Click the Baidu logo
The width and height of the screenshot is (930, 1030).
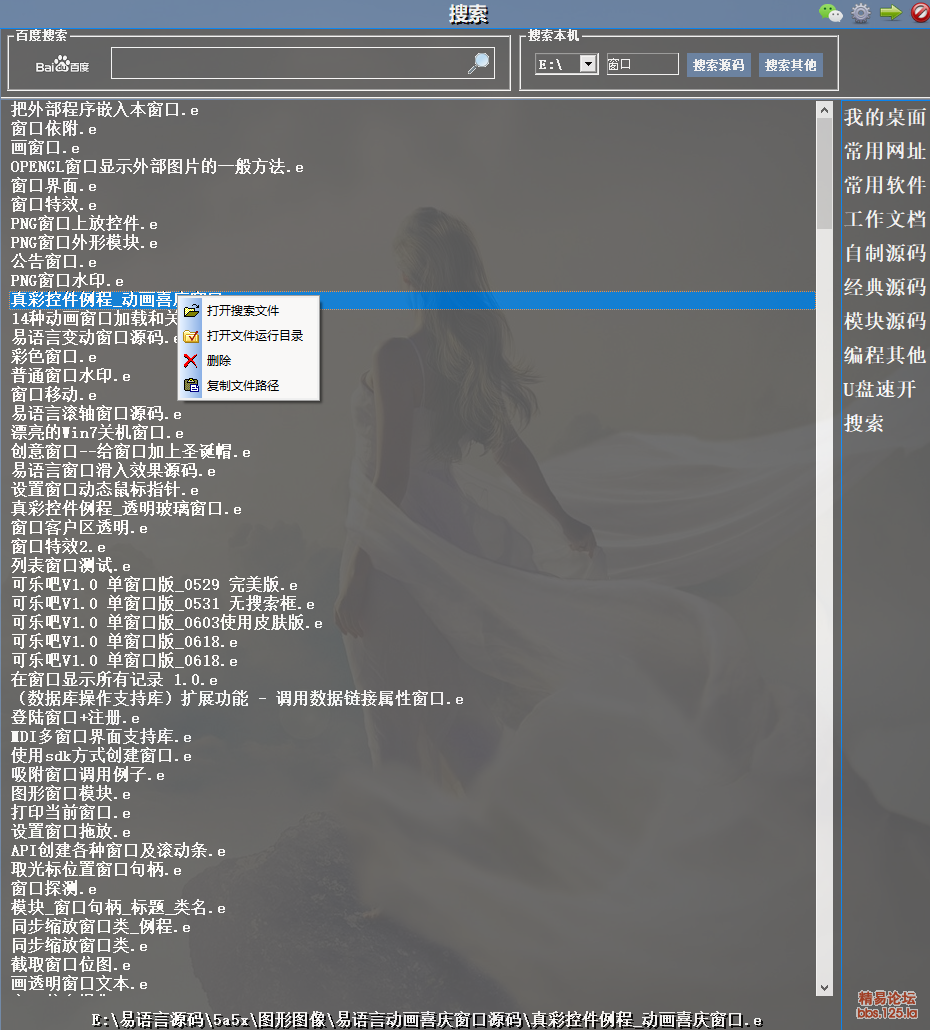(62, 65)
